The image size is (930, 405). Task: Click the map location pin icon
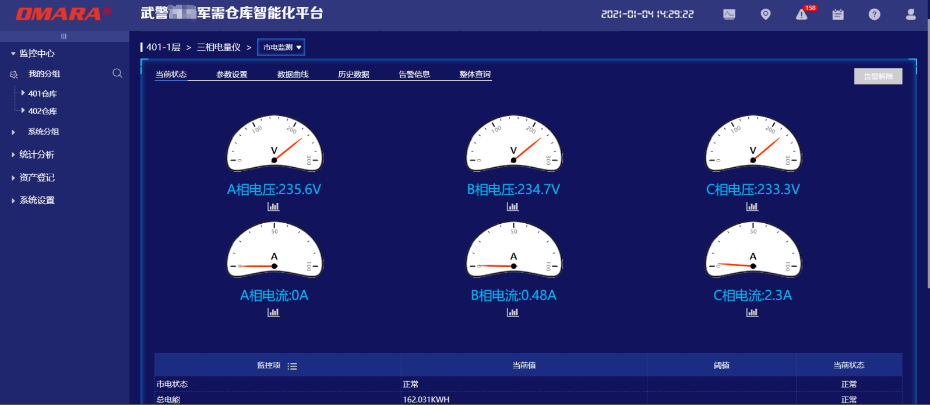[766, 14]
